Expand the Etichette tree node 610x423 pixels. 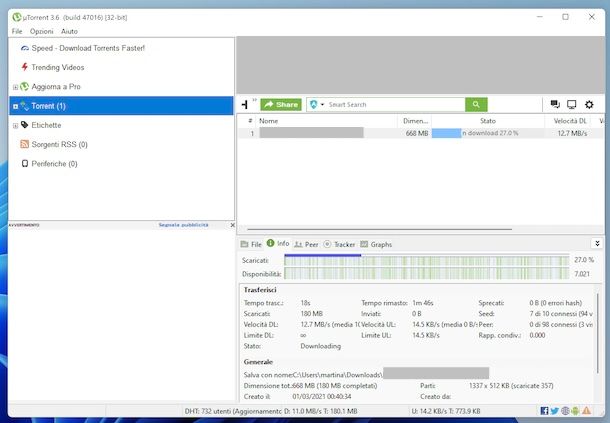(15, 125)
